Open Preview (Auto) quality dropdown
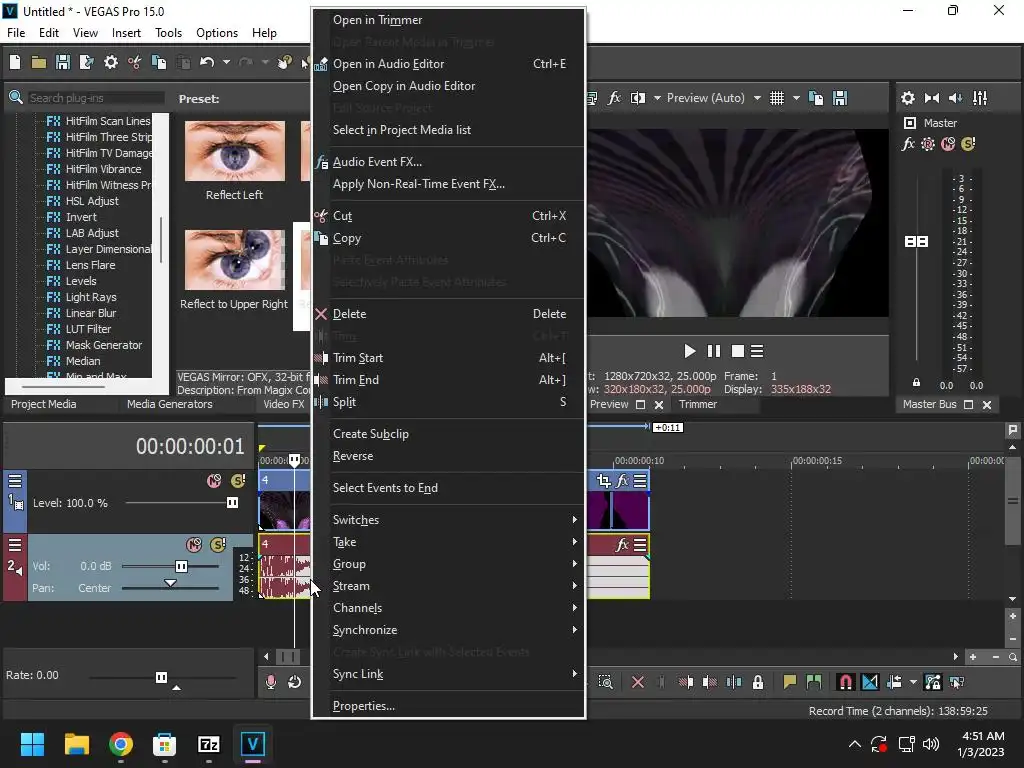This screenshot has width=1024, height=768. pyautogui.click(x=757, y=98)
